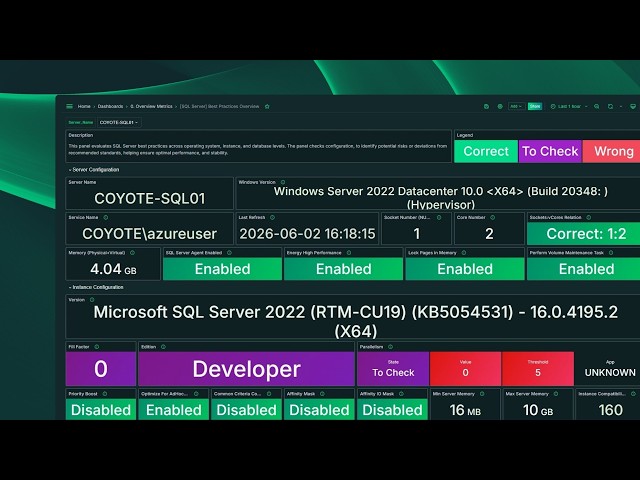Go to Dashboards breadcrumb
This screenshot has height=480, width=640.
(110, 107)
